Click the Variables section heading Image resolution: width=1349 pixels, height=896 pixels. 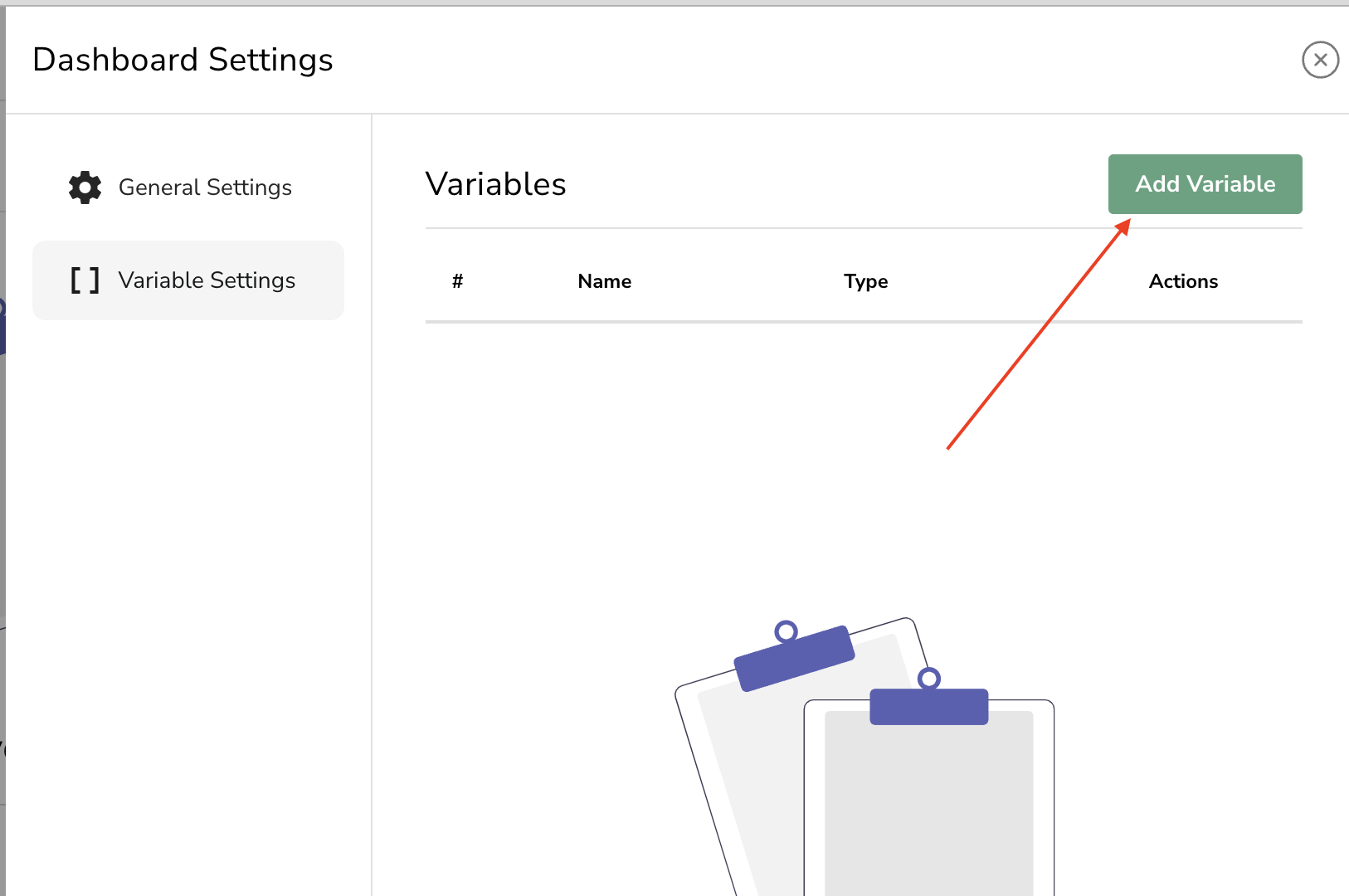(x=496, y=184)
